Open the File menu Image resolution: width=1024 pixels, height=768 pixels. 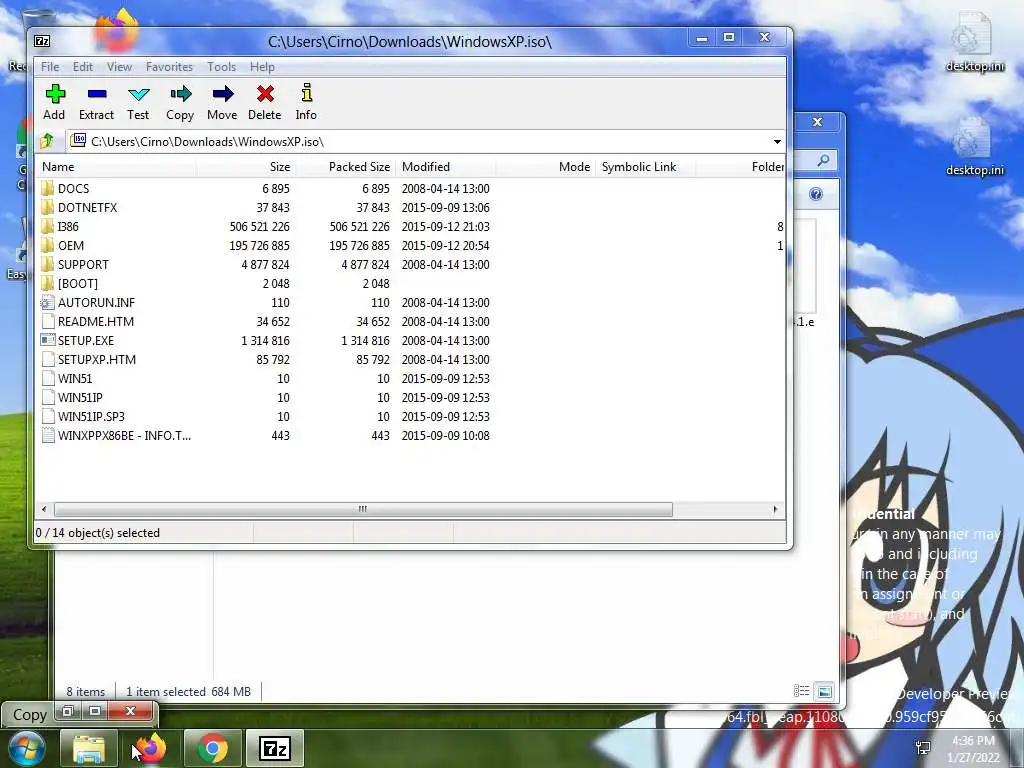pos(50,67)
